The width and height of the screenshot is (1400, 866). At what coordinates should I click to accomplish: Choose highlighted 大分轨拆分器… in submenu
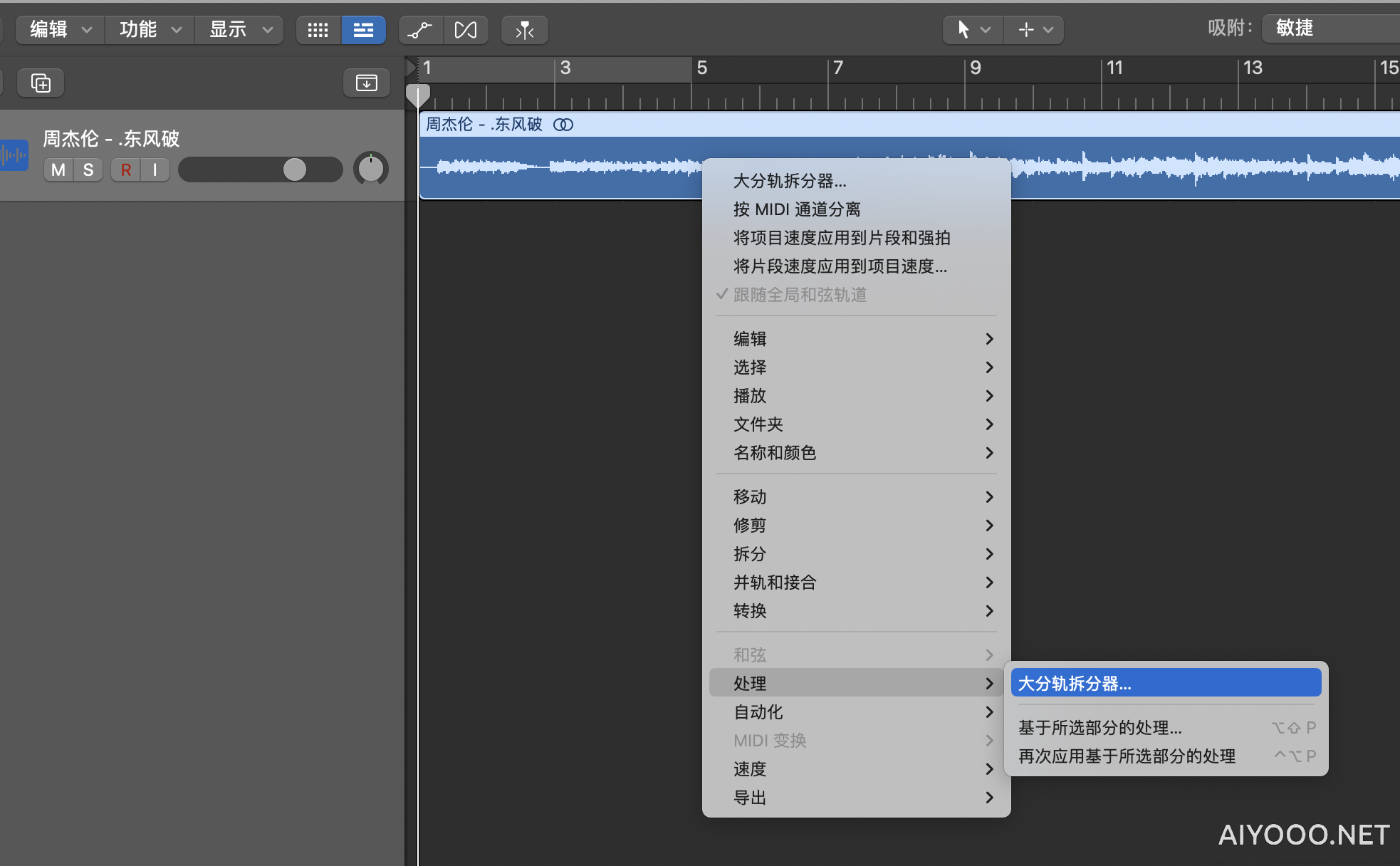point(1166,684)
